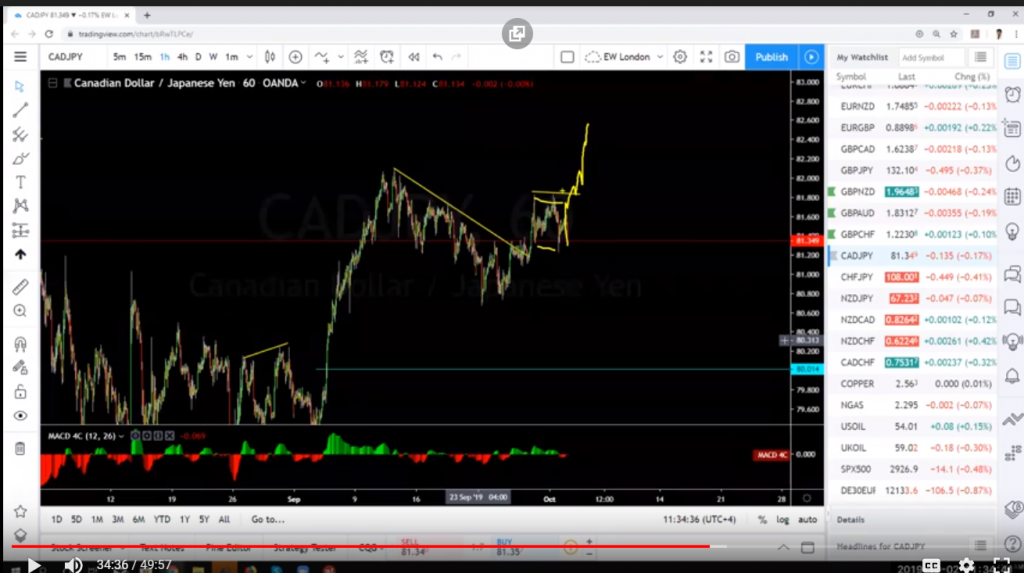Viewport: 1024px width, 573px height.
Task: Toggle log scale
Action: pos(782,519)
